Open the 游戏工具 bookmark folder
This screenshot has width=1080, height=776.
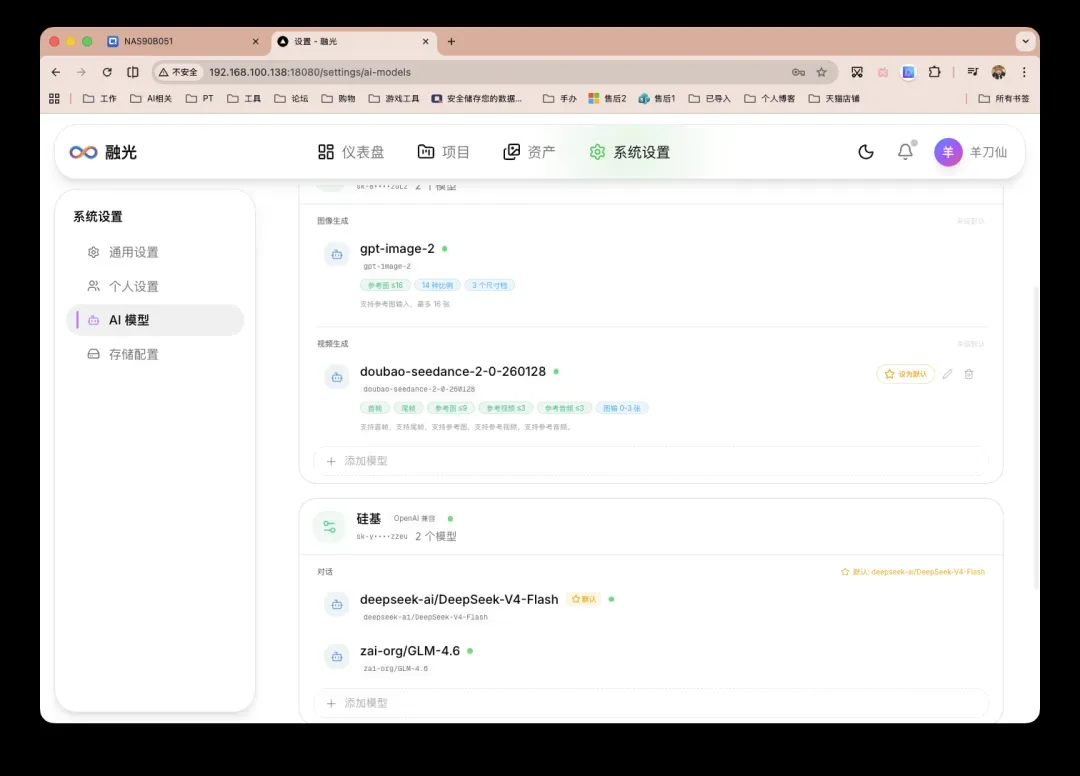[x=394, y=98]
